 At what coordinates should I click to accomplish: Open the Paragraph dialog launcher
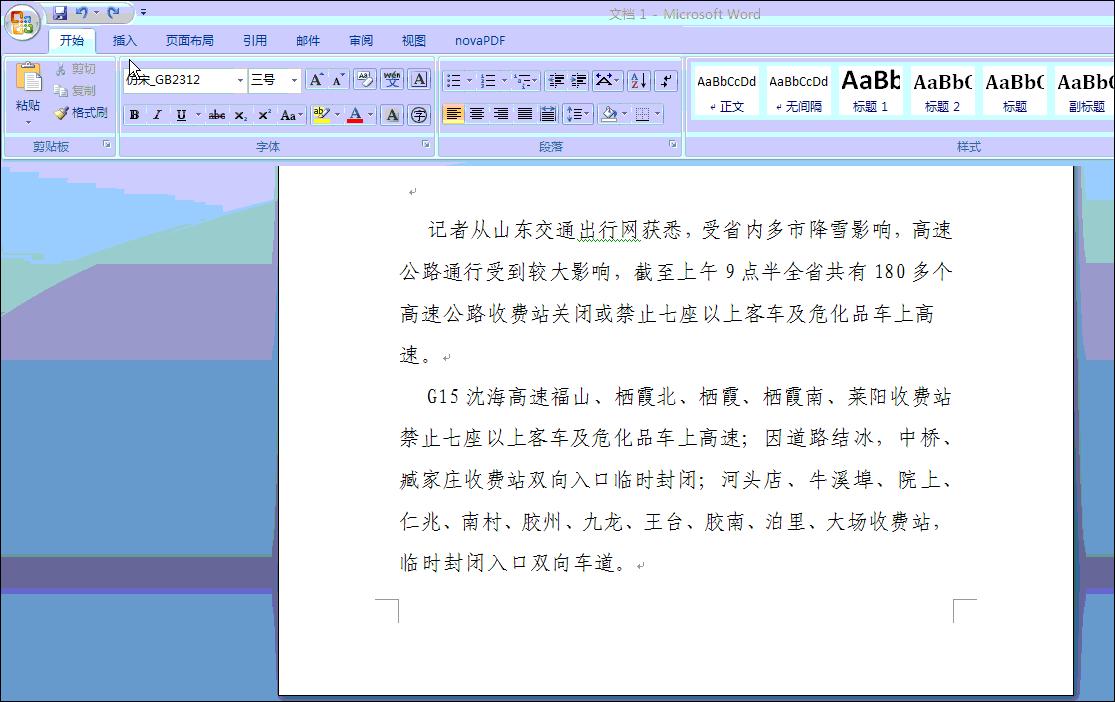click(672, 144)
